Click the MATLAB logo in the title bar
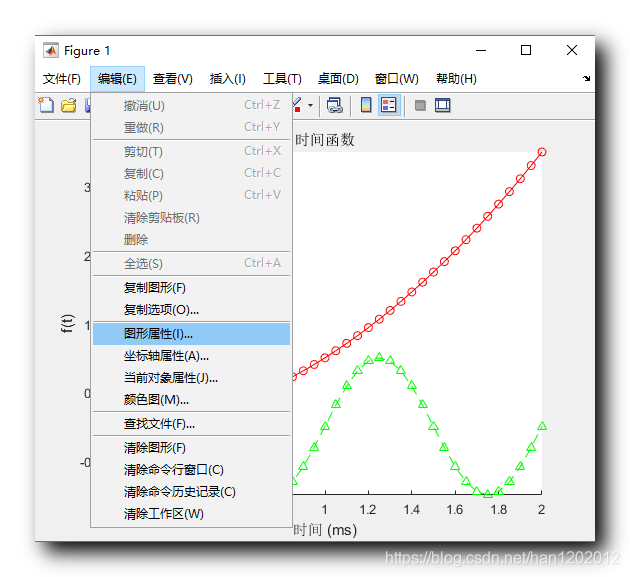Viewport: 630px width, 577px height. 51,51
